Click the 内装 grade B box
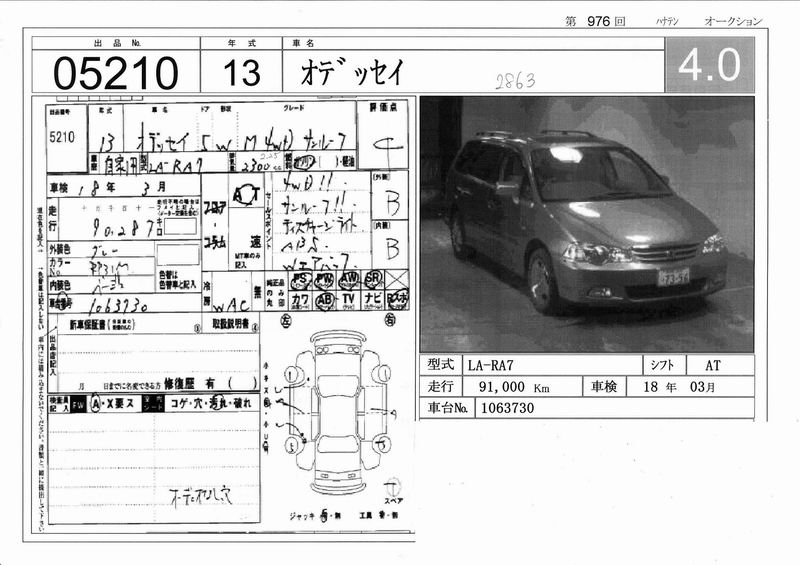 click(x=391, y=247)
